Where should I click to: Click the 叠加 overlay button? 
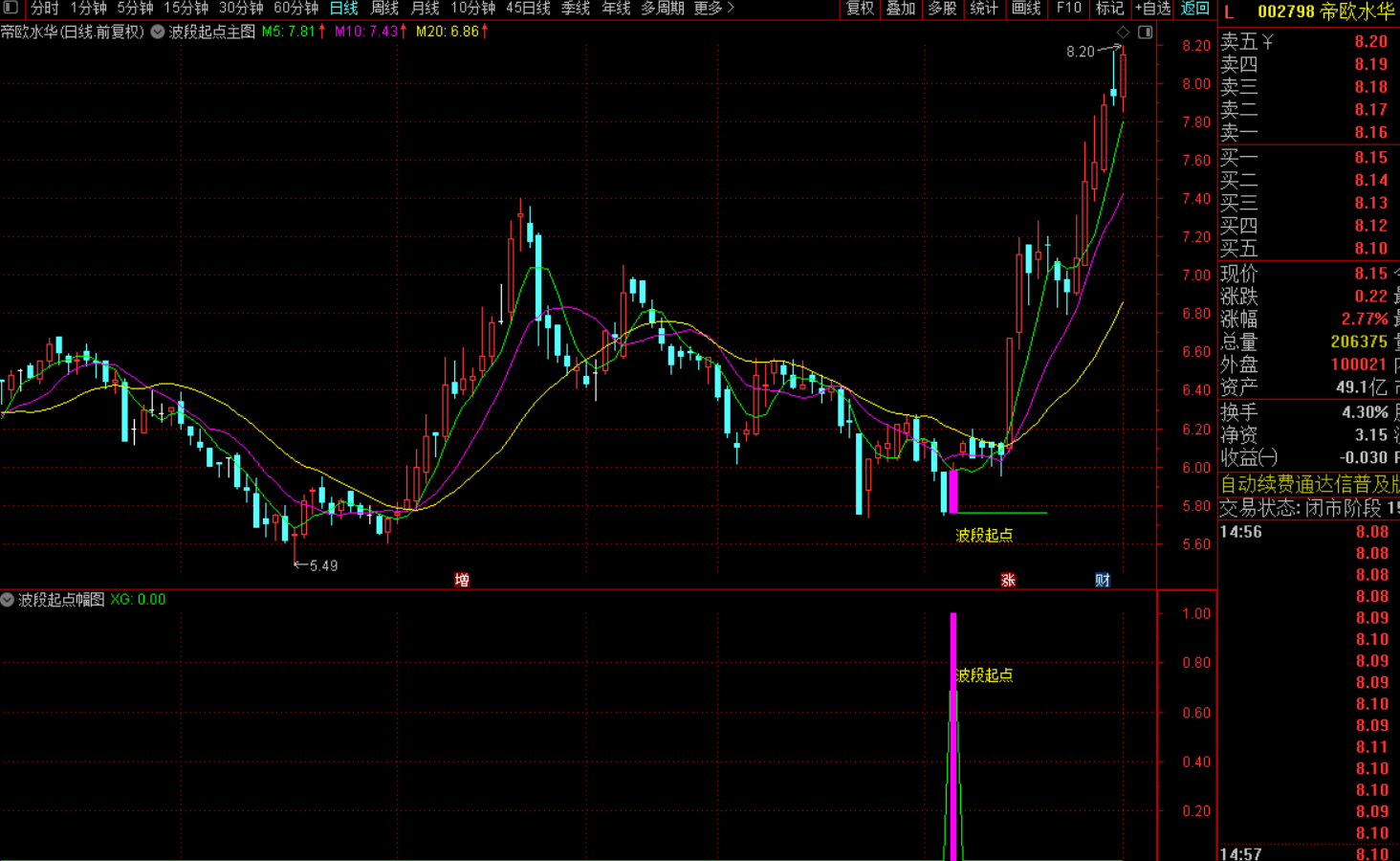(x=901, y=9)
